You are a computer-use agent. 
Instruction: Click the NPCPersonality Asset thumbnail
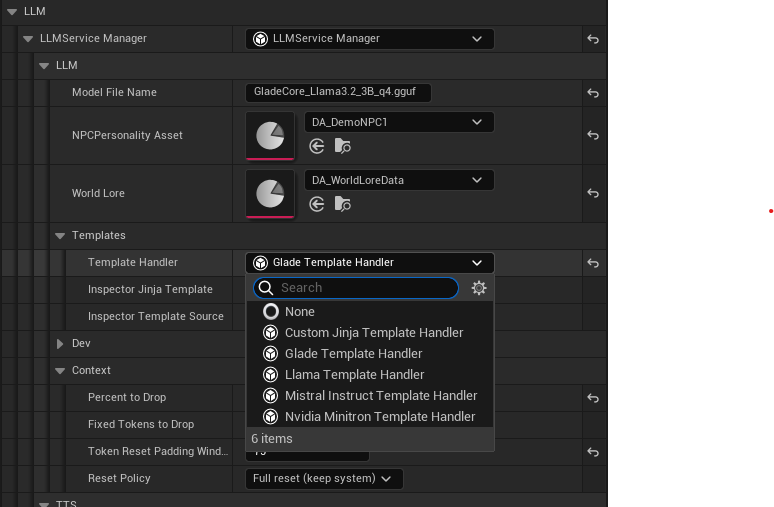tap(270, 136)
